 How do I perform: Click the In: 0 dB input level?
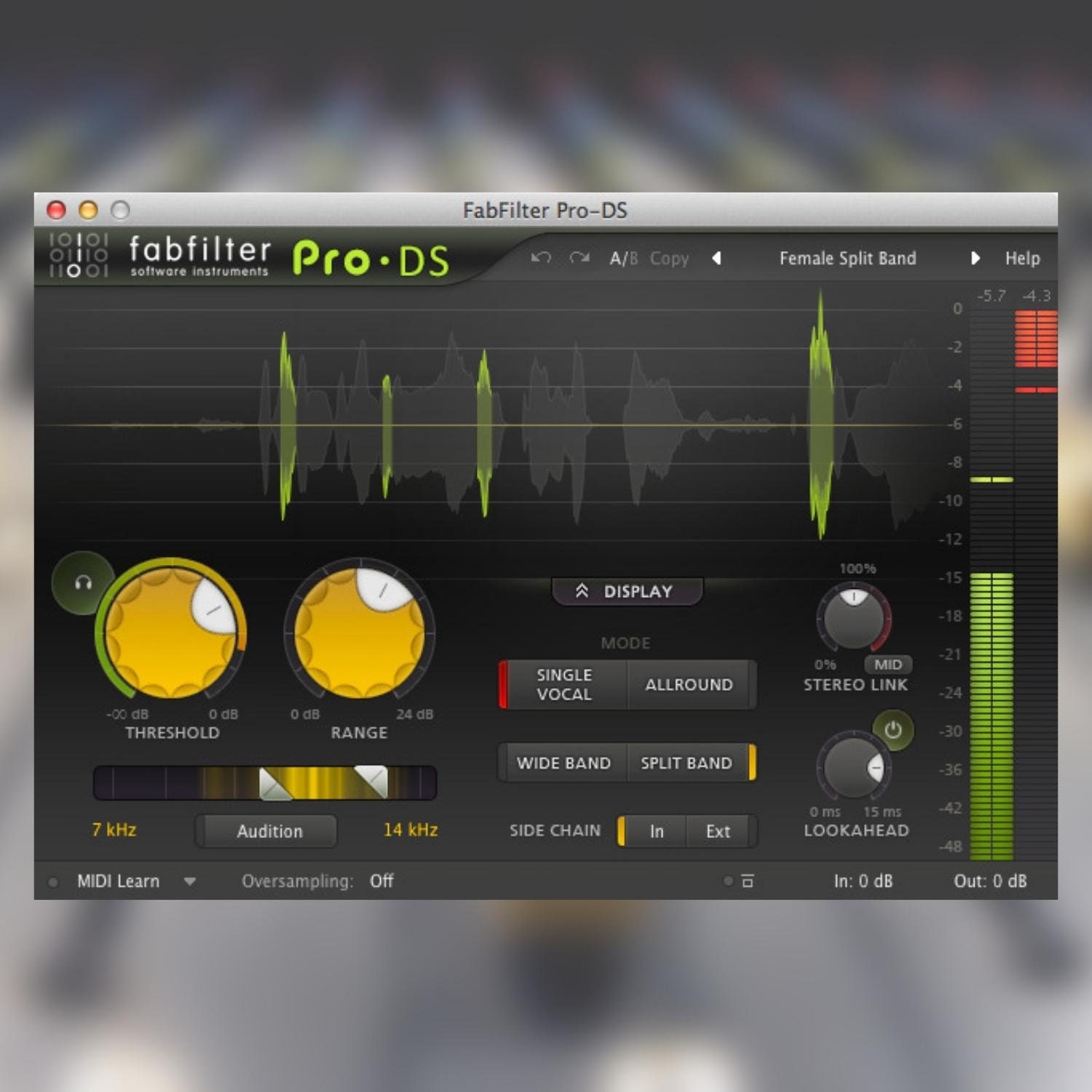(863, 882)
